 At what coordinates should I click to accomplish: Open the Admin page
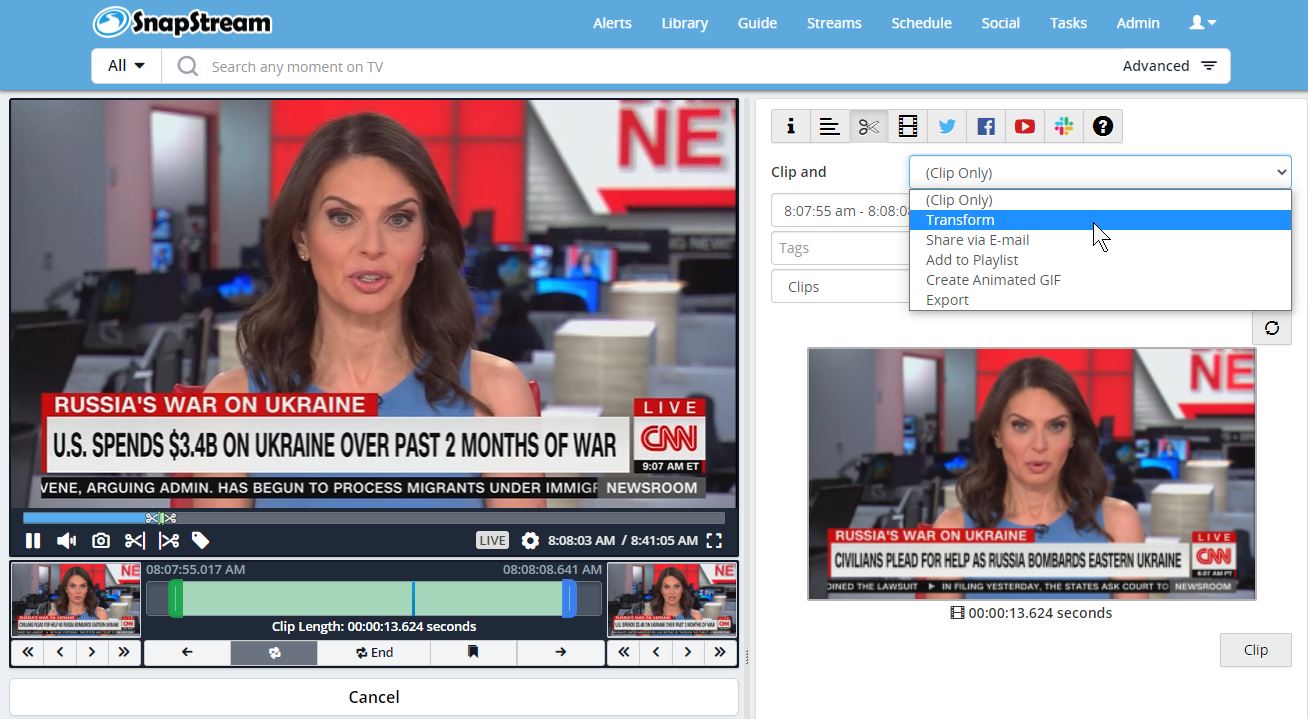click(x=1138, y=23)
